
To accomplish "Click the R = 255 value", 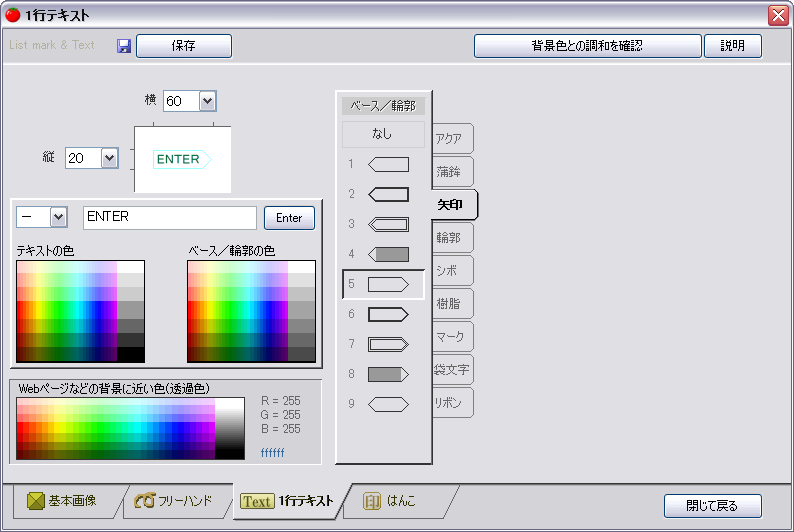I will (281, 401).
